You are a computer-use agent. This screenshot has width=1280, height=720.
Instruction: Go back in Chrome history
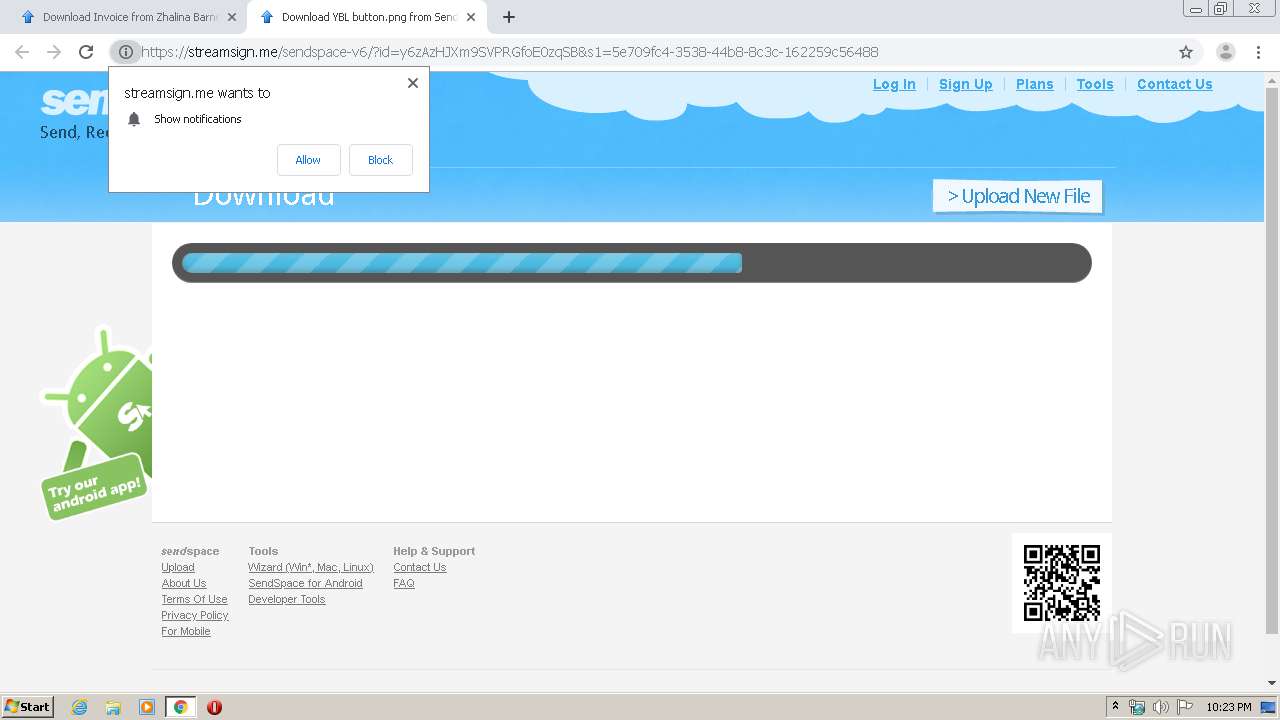(x=22, y=52)
